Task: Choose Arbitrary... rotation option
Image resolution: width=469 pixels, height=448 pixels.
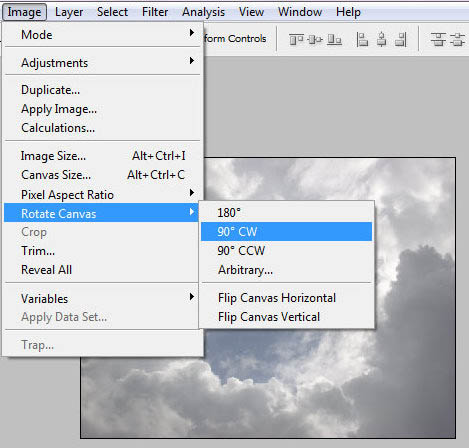Action: tap(287, 270)
